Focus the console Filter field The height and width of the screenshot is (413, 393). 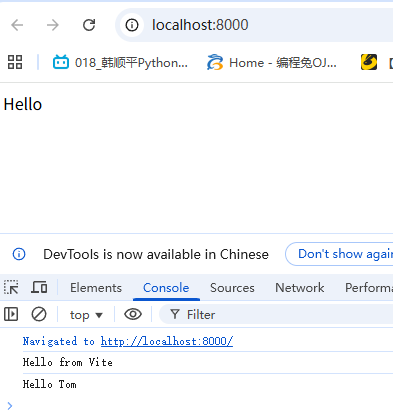(276, 314)
